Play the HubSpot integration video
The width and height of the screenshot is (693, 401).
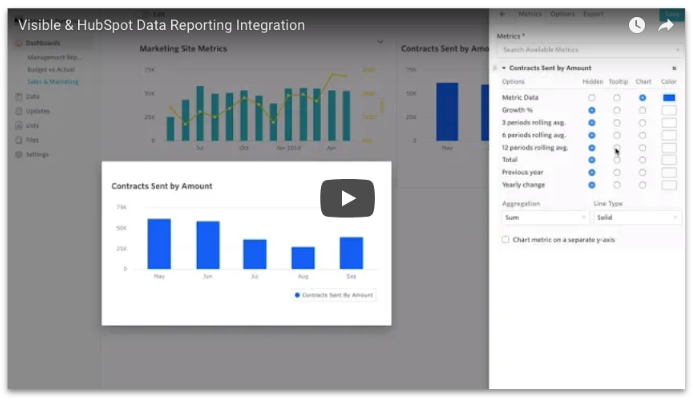click(347, 198)
